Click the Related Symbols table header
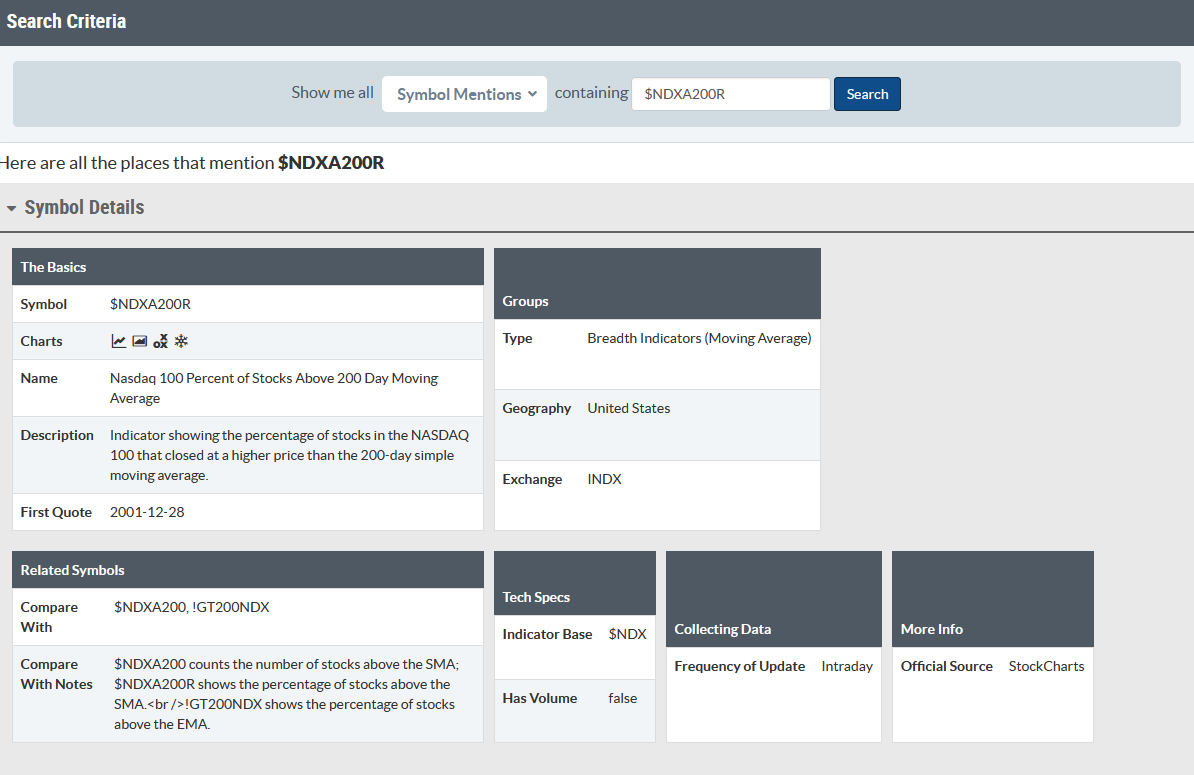 click(247, 569)
